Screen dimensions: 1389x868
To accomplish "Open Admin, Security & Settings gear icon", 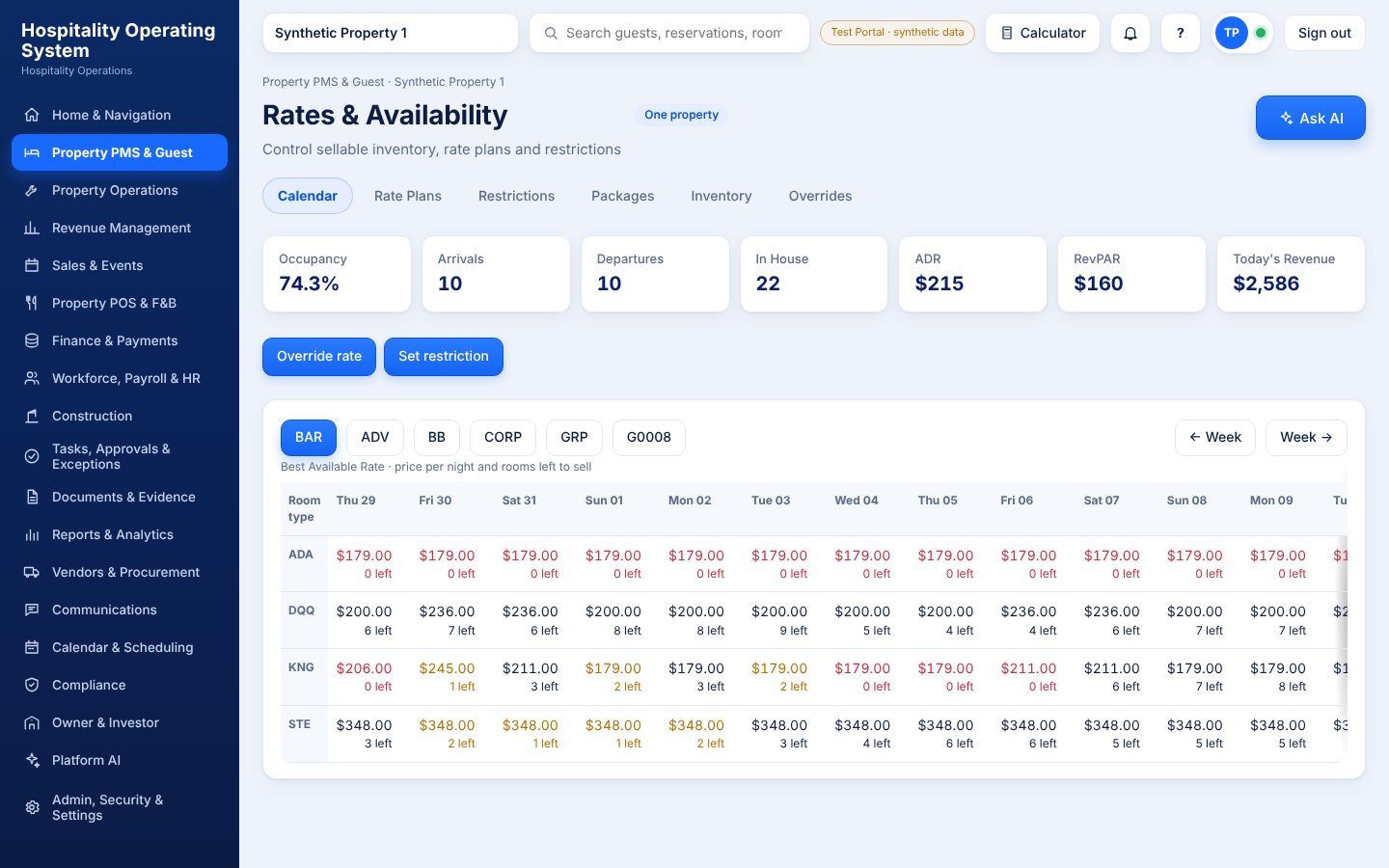I will click(x=32, y=807).
